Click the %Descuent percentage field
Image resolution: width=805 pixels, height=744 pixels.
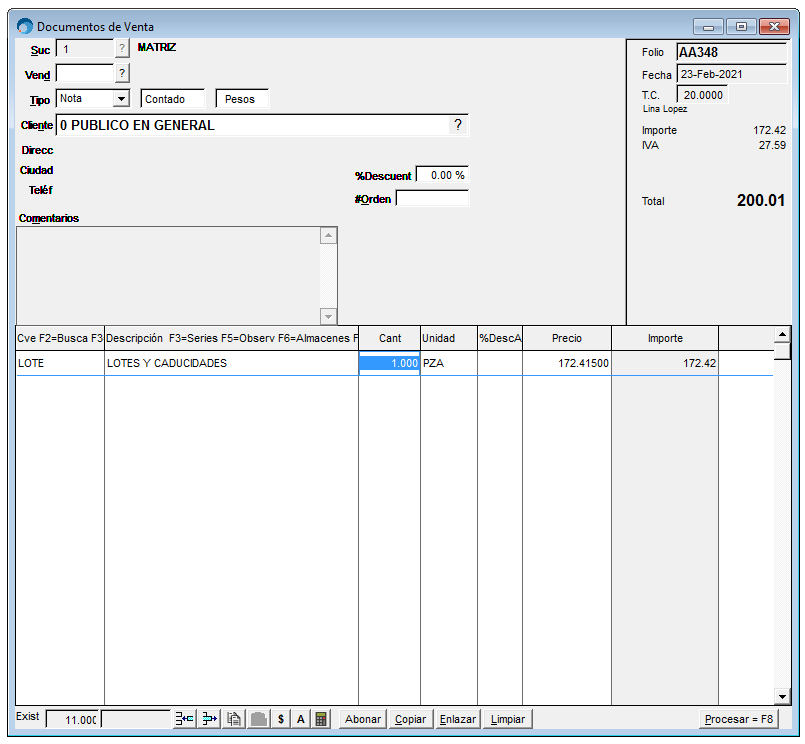(442, 175)
